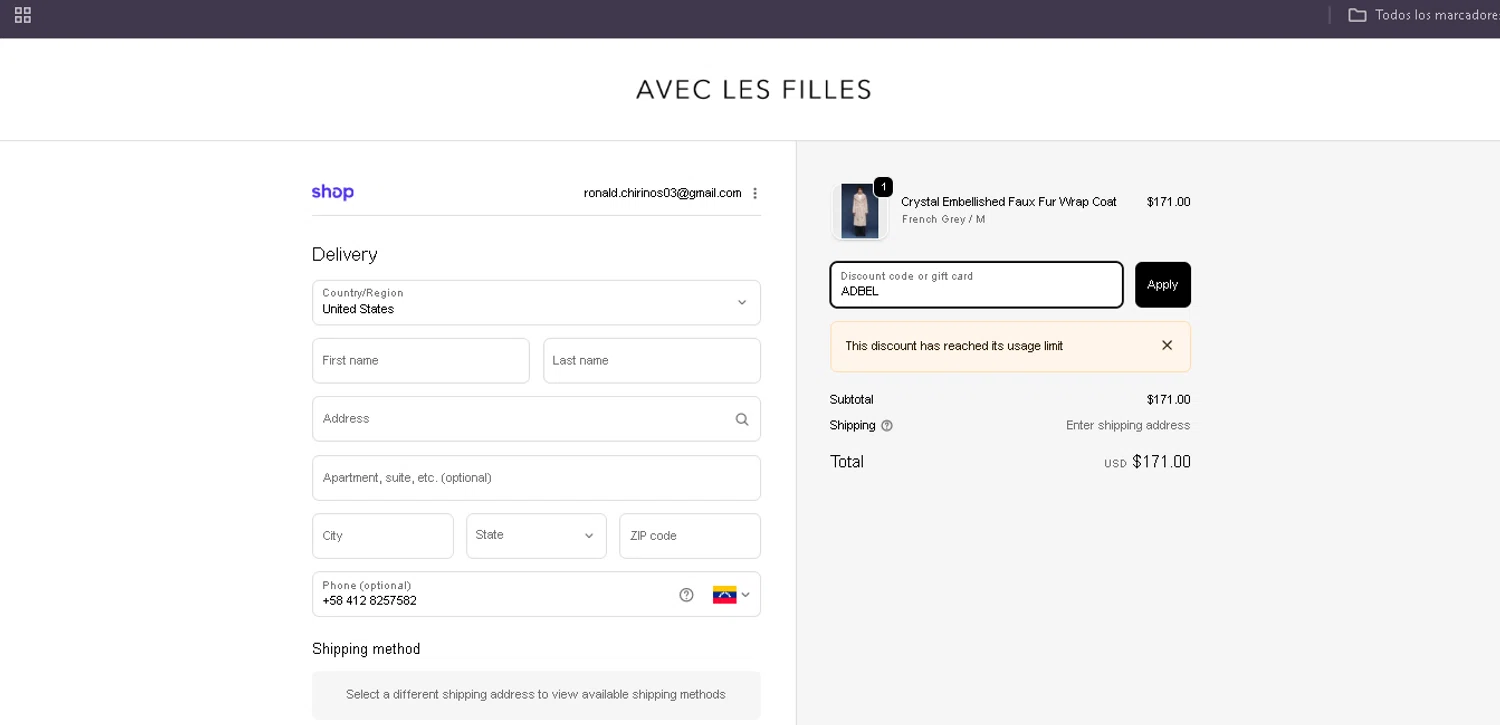Viewport: 1500px width, 725px height.
Task: Click the Total label
Action: (847, 462)
